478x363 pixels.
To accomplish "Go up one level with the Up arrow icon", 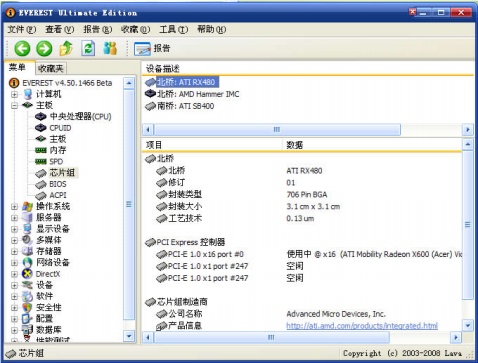I will tap(66, 49).
